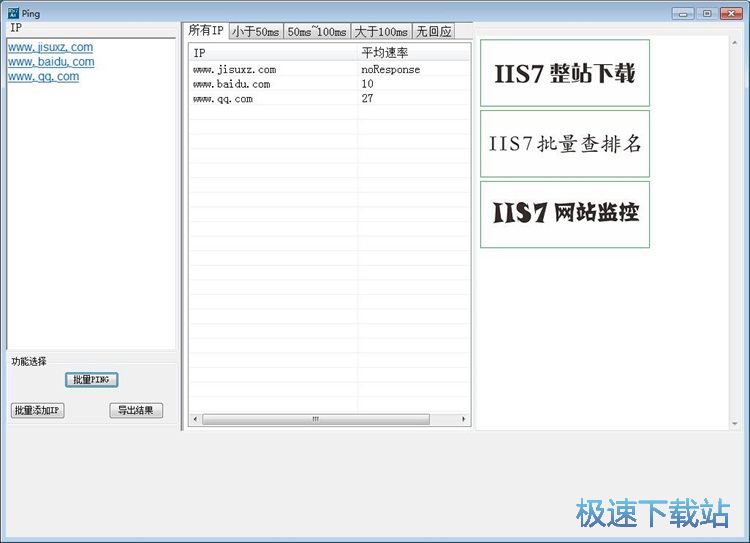Screen dimensions: 750x543
Task: Switch to the 所有IP tab
Action: (206, 31)
